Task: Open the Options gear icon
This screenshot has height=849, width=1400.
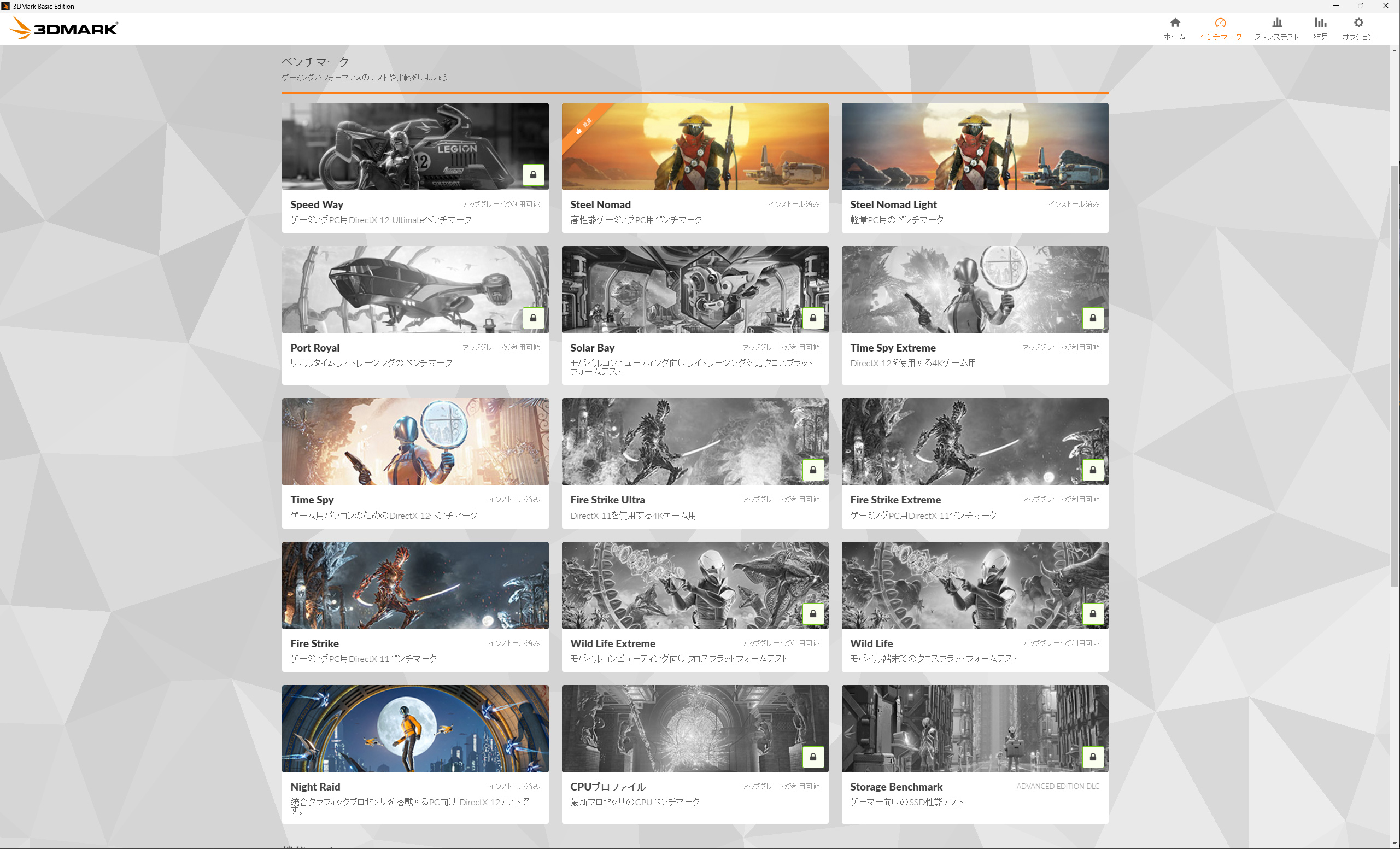Action: (x=1358, y=23)
